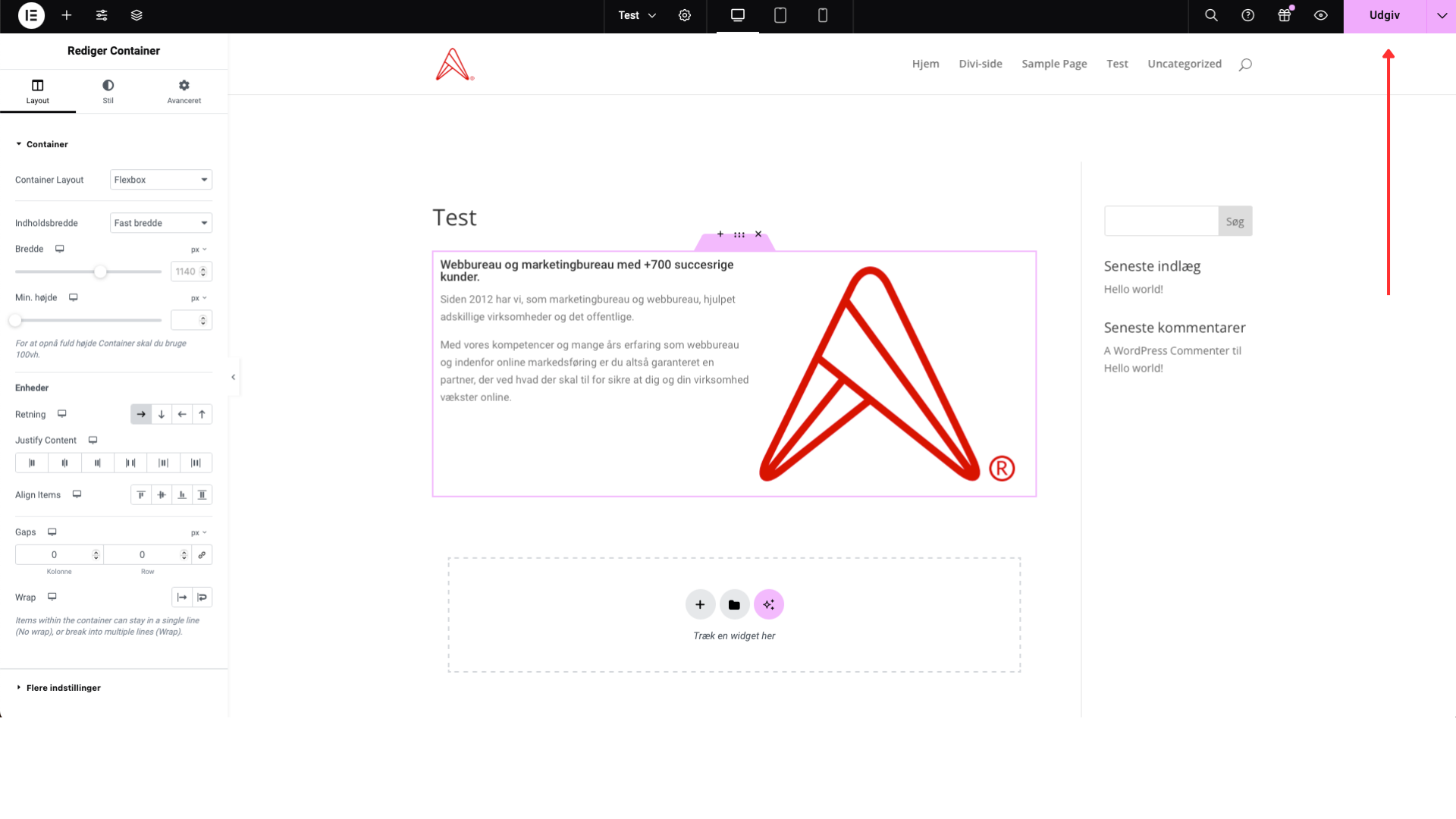Open the Indholdsbredde dropdown

pyautogui.click(x=161, y=223)
